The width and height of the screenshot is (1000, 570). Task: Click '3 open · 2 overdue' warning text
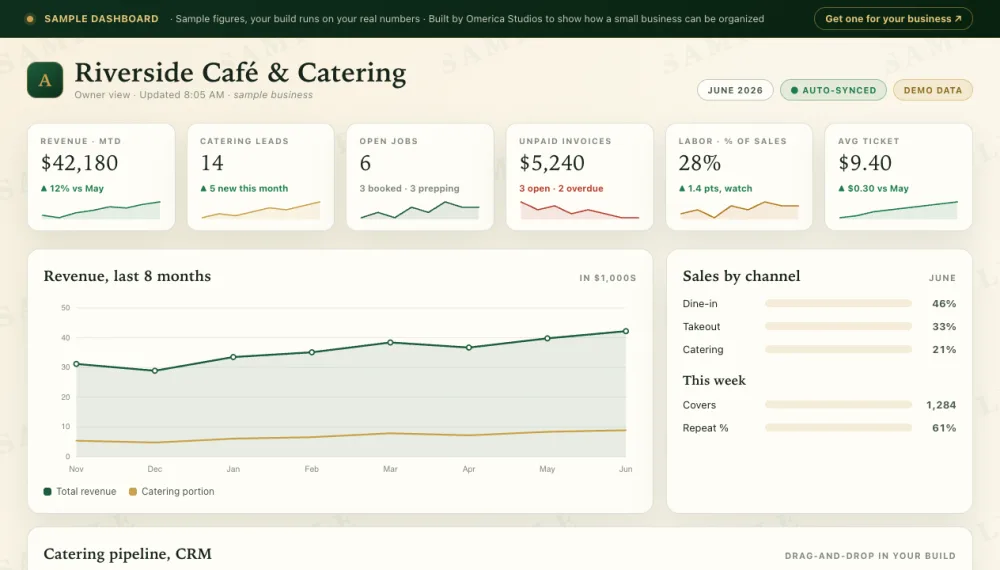561,188
